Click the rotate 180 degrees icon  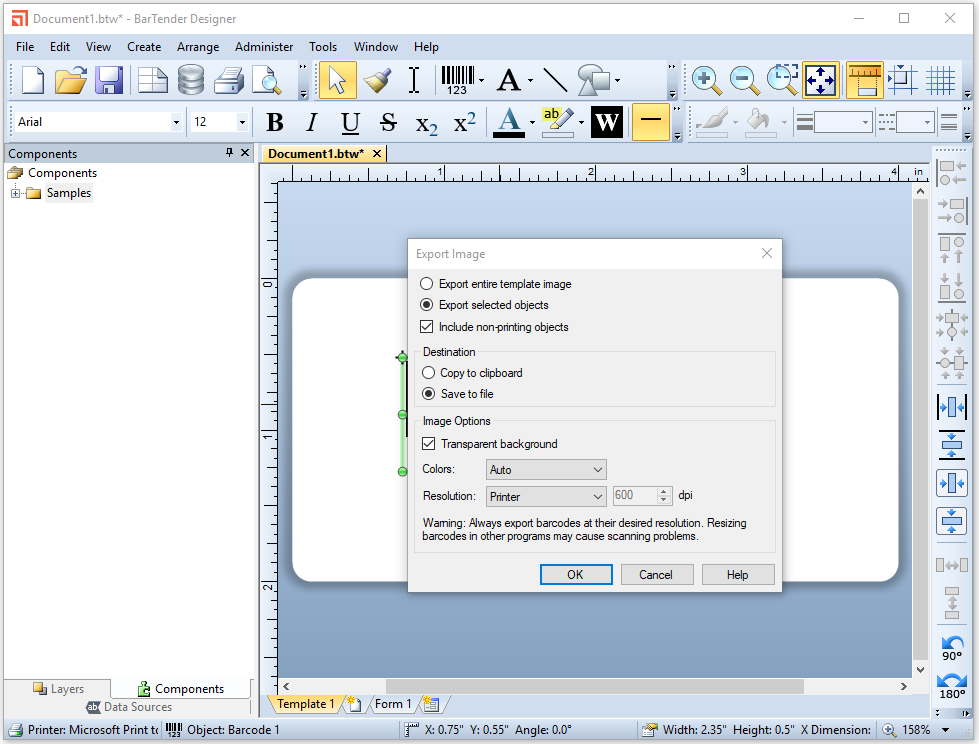[952, 687]
